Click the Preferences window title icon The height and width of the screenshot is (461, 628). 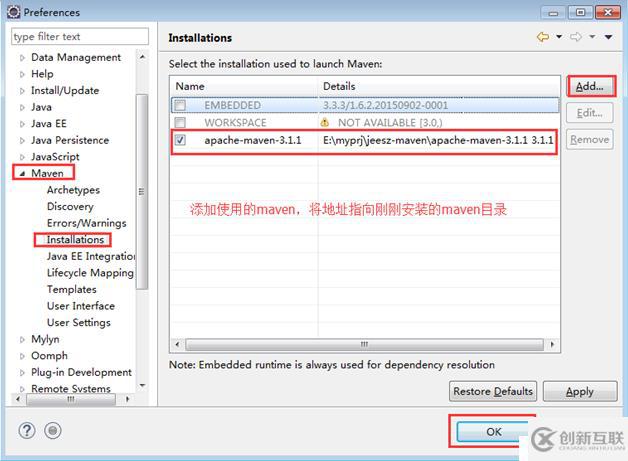(14, 12)
